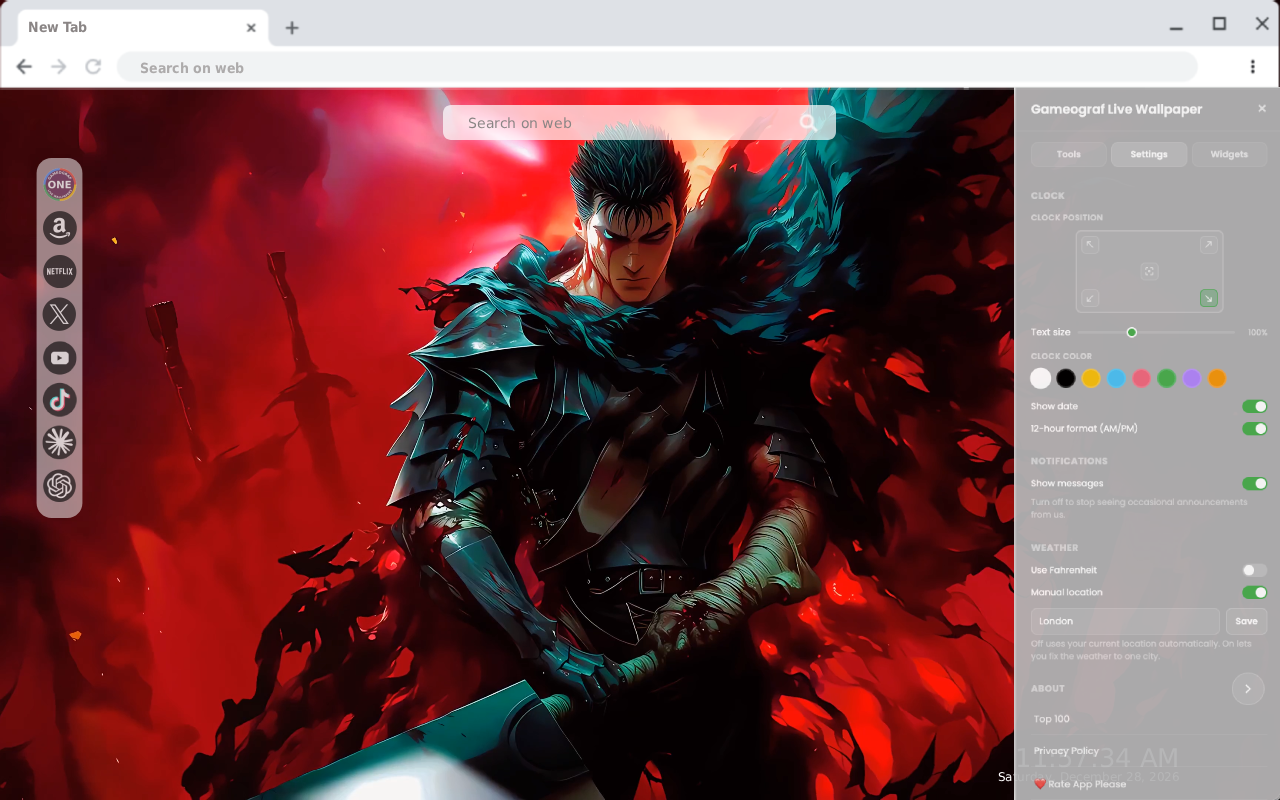Choose the yellow clock color

coord(1091,378)
